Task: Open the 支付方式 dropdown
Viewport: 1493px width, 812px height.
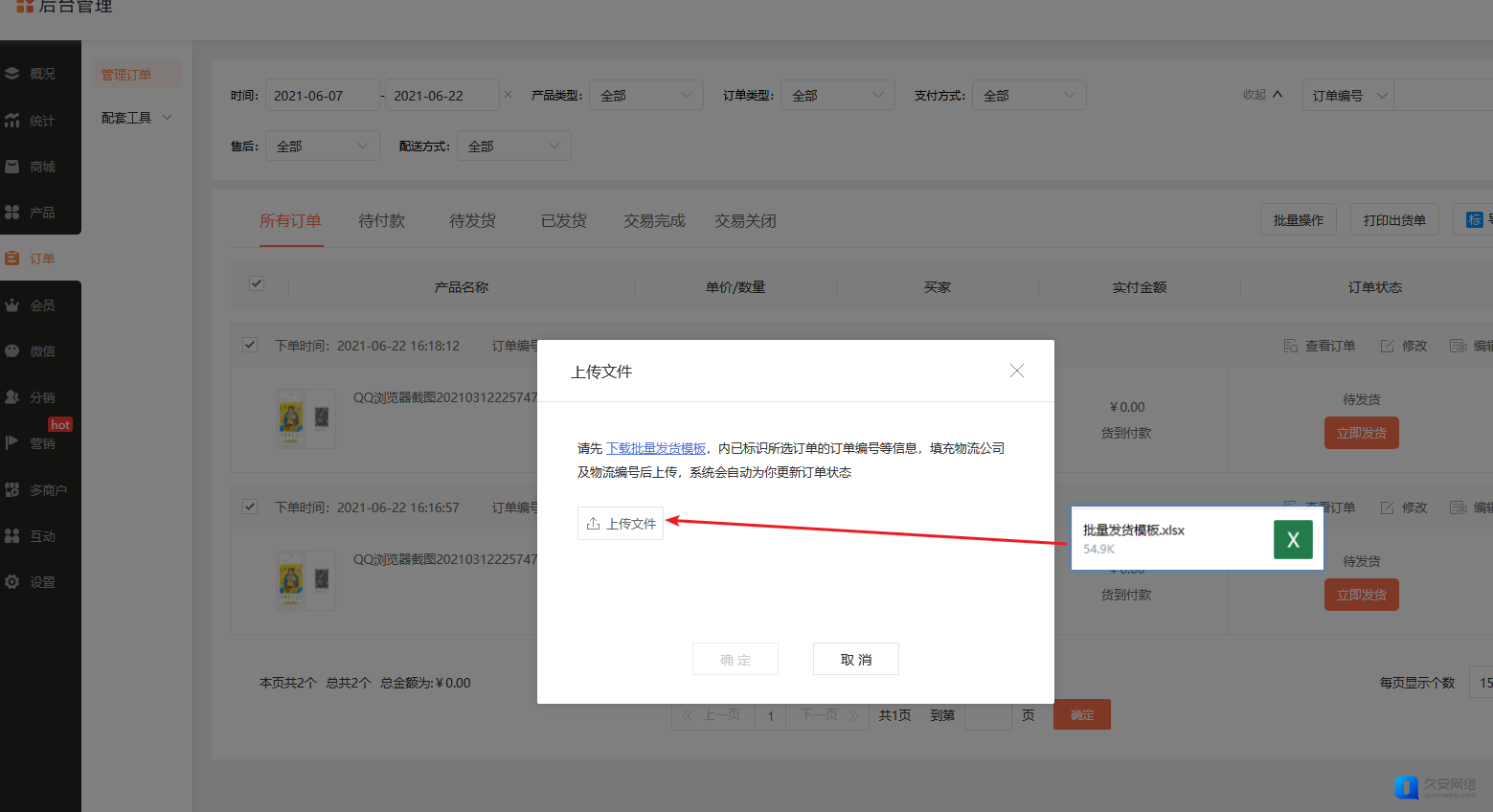Action: pyautogui.click(x=1029, y=96)
